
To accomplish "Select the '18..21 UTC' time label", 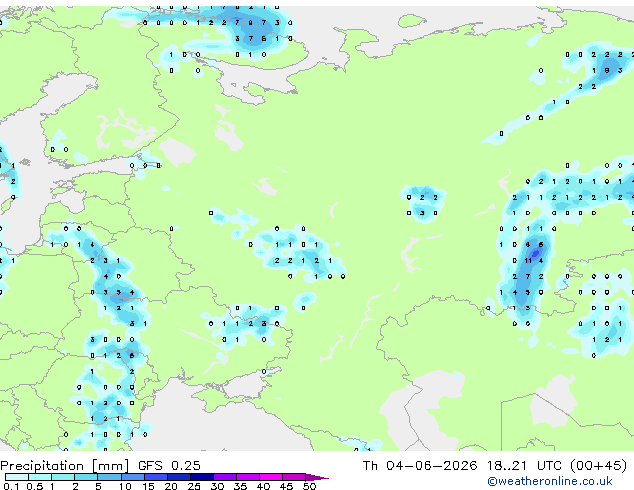I will click(524, 466).
